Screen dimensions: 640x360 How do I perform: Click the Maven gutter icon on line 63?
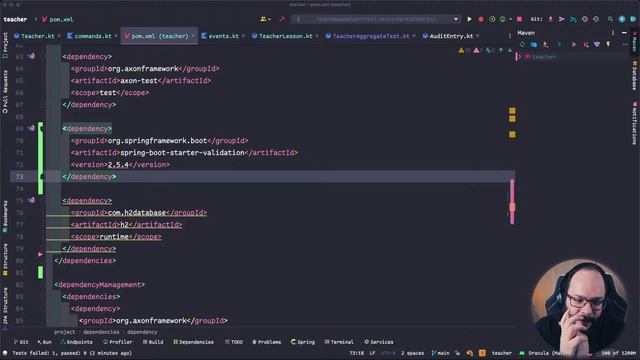point(31,56)
